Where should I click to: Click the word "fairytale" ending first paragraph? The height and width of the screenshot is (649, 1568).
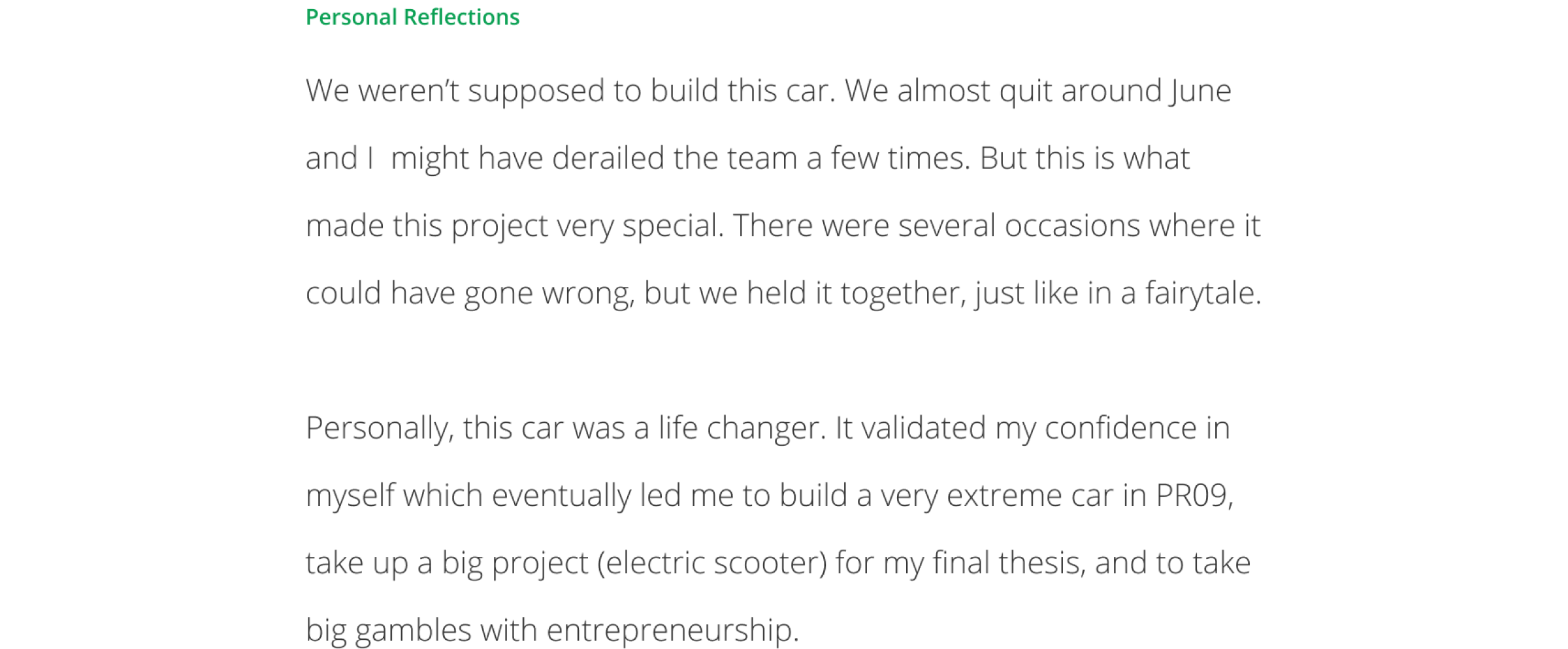[1200, 293]
